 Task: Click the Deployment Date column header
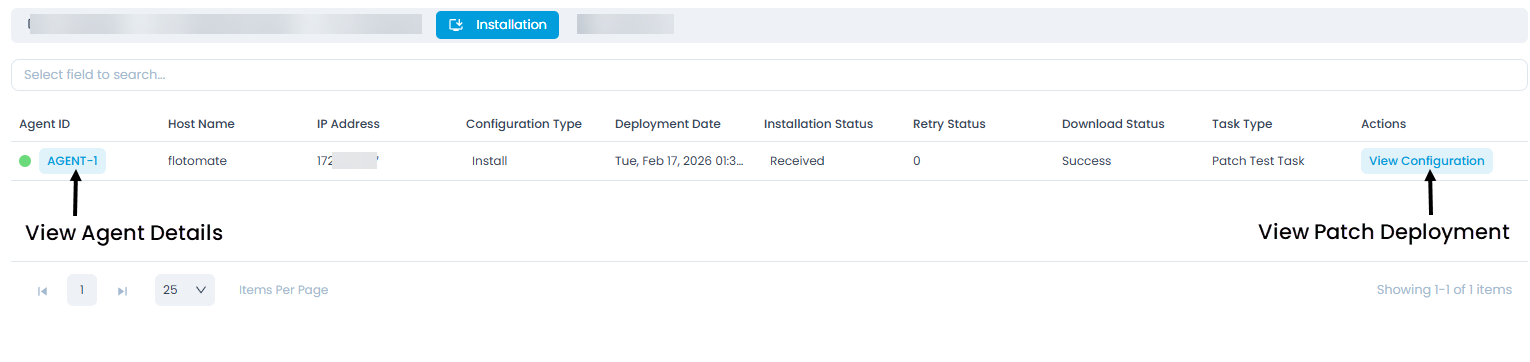coord(668,124)
